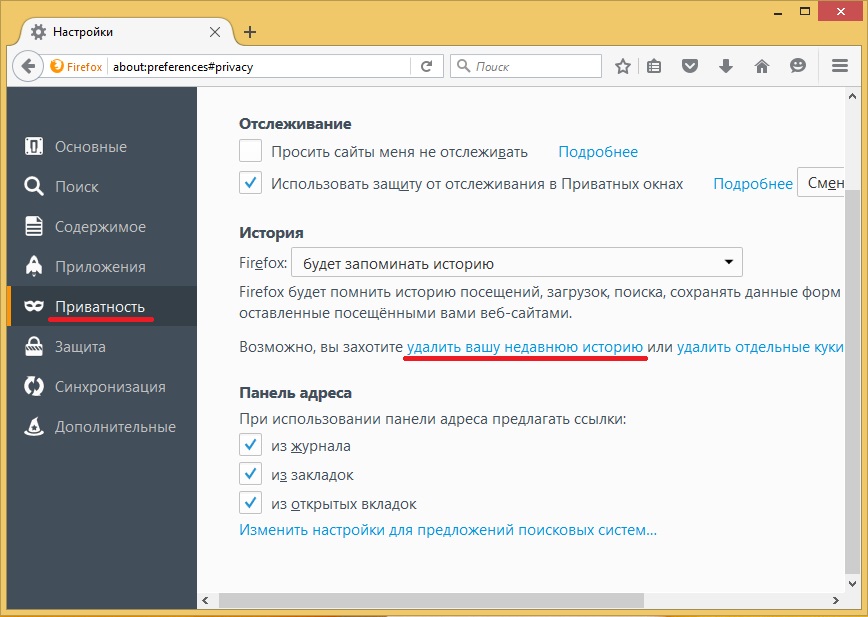The width and height of the screenshot is (868, 617).
Task: Click Подробнее link next to do-not-track option
Action: pos(598,152)
